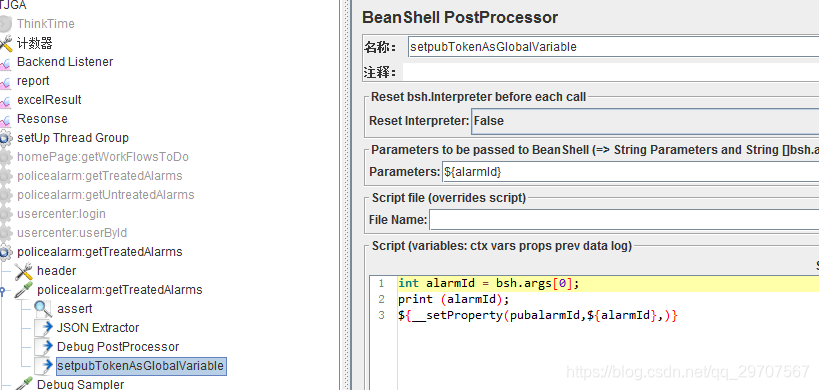Click the File Name input field
Viewport: 819px width, 390px height.
(x=624, y=220)
